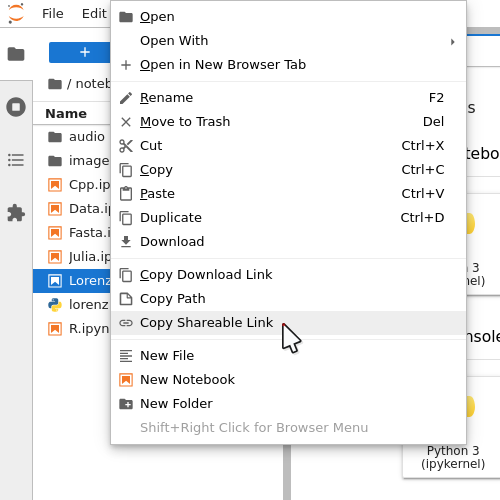
Task: Select Copy Shareable Link
Action: [288, 323]
